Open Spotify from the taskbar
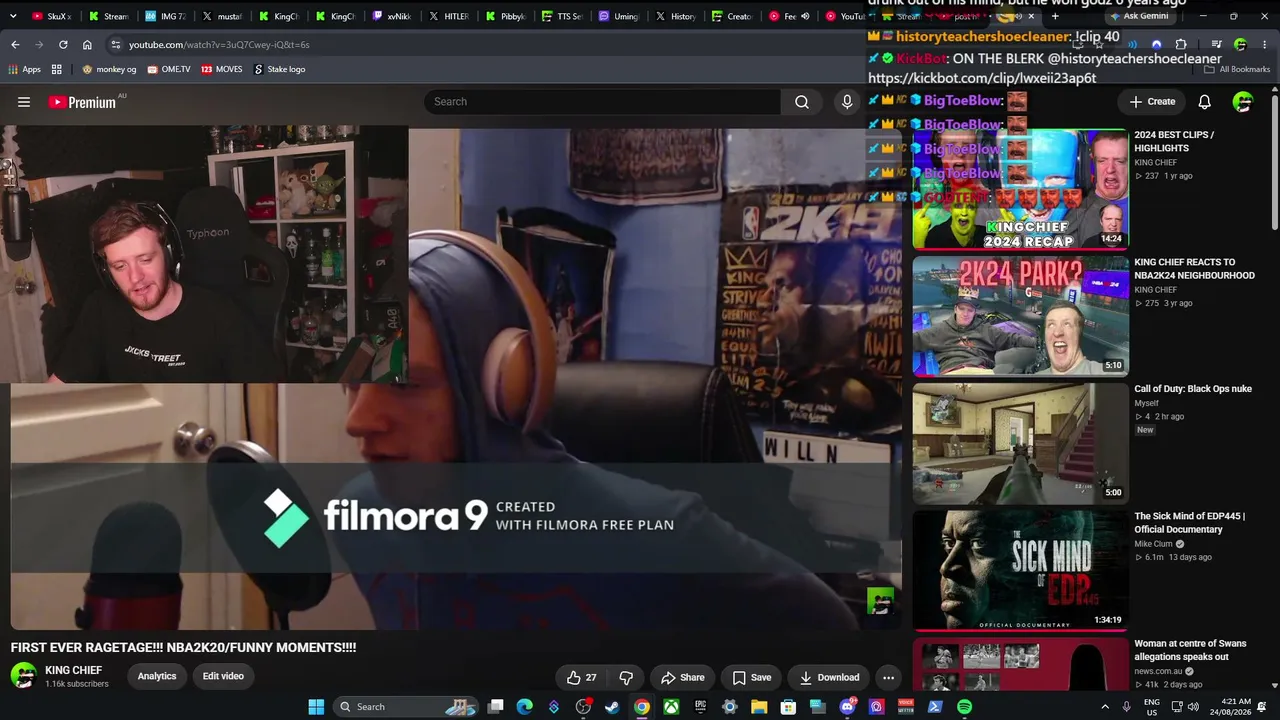This screenshot has width=1280, height=720. [x=964, y=707]
